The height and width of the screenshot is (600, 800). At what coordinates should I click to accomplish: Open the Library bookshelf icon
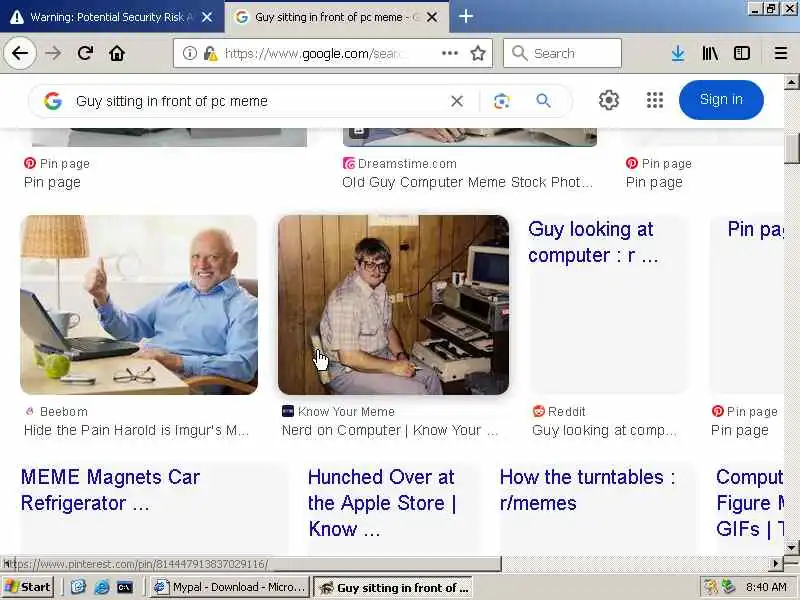point(710,53)
